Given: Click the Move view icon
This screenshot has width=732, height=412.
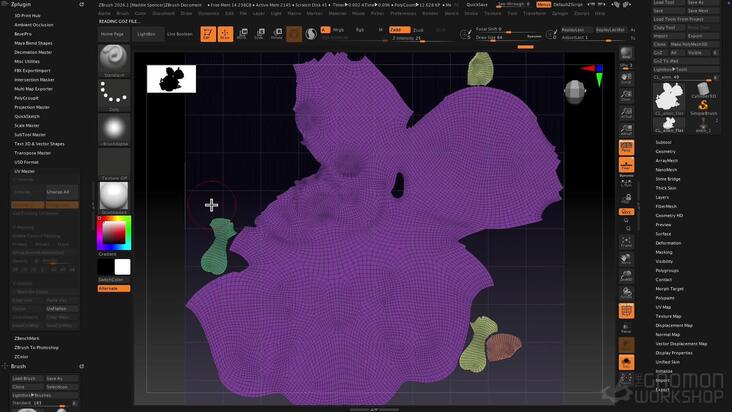Looking at the screenshot, I should 626,259.
